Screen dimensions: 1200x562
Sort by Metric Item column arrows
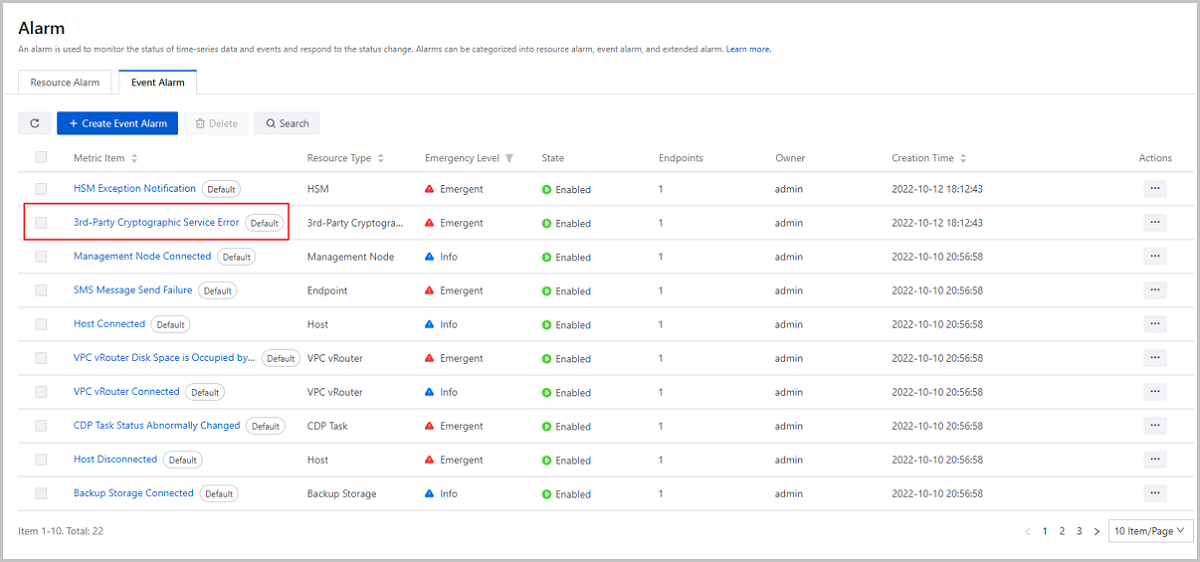point(135,158)
